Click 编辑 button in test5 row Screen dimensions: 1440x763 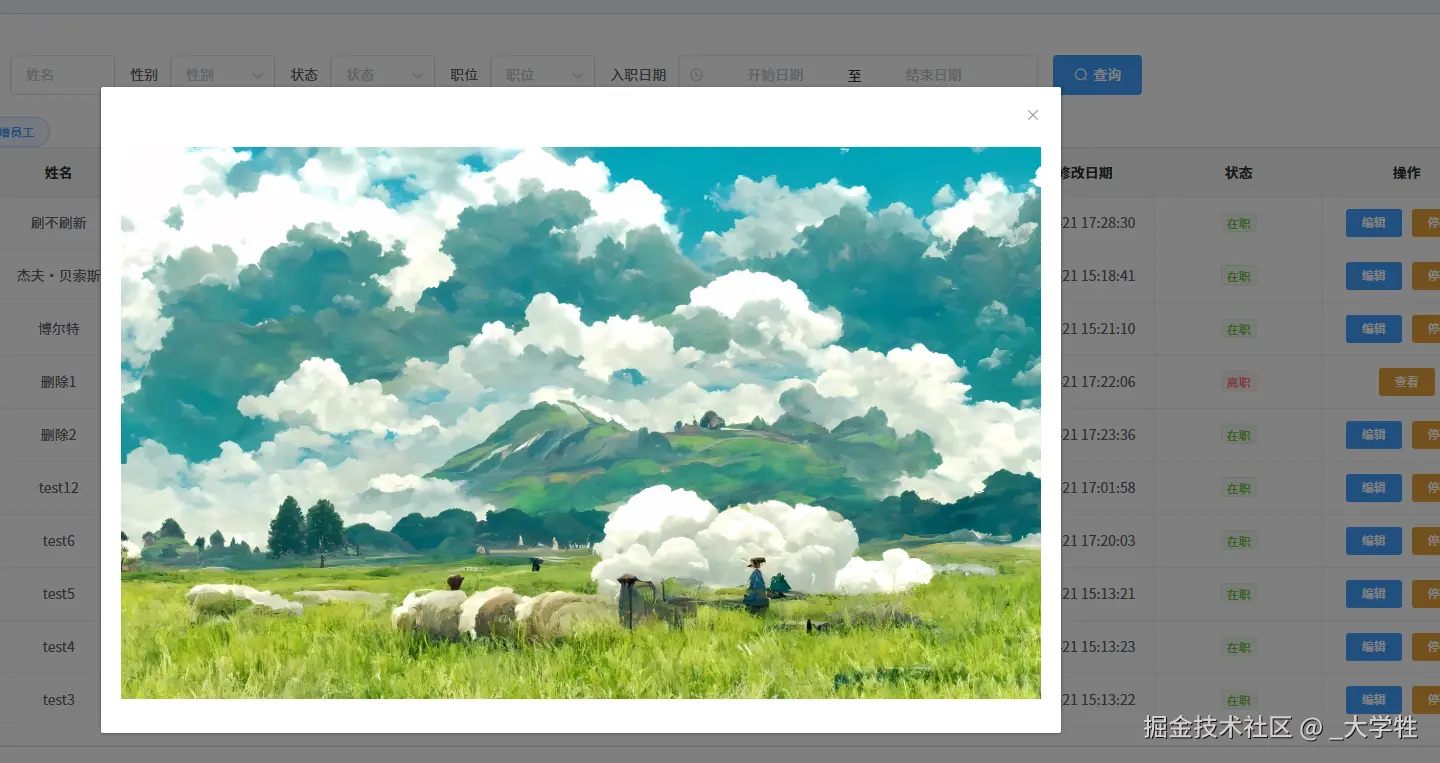[1374, 594]
